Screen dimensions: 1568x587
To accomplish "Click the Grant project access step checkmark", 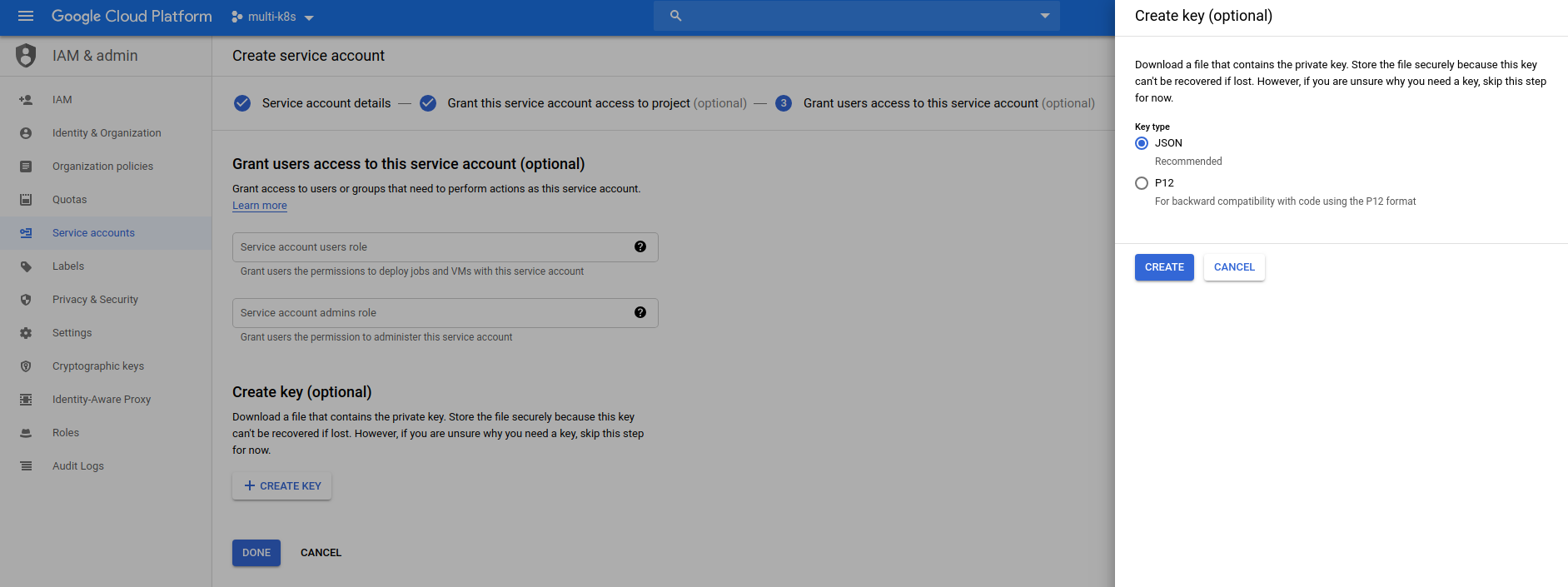I will coord(428,103).
